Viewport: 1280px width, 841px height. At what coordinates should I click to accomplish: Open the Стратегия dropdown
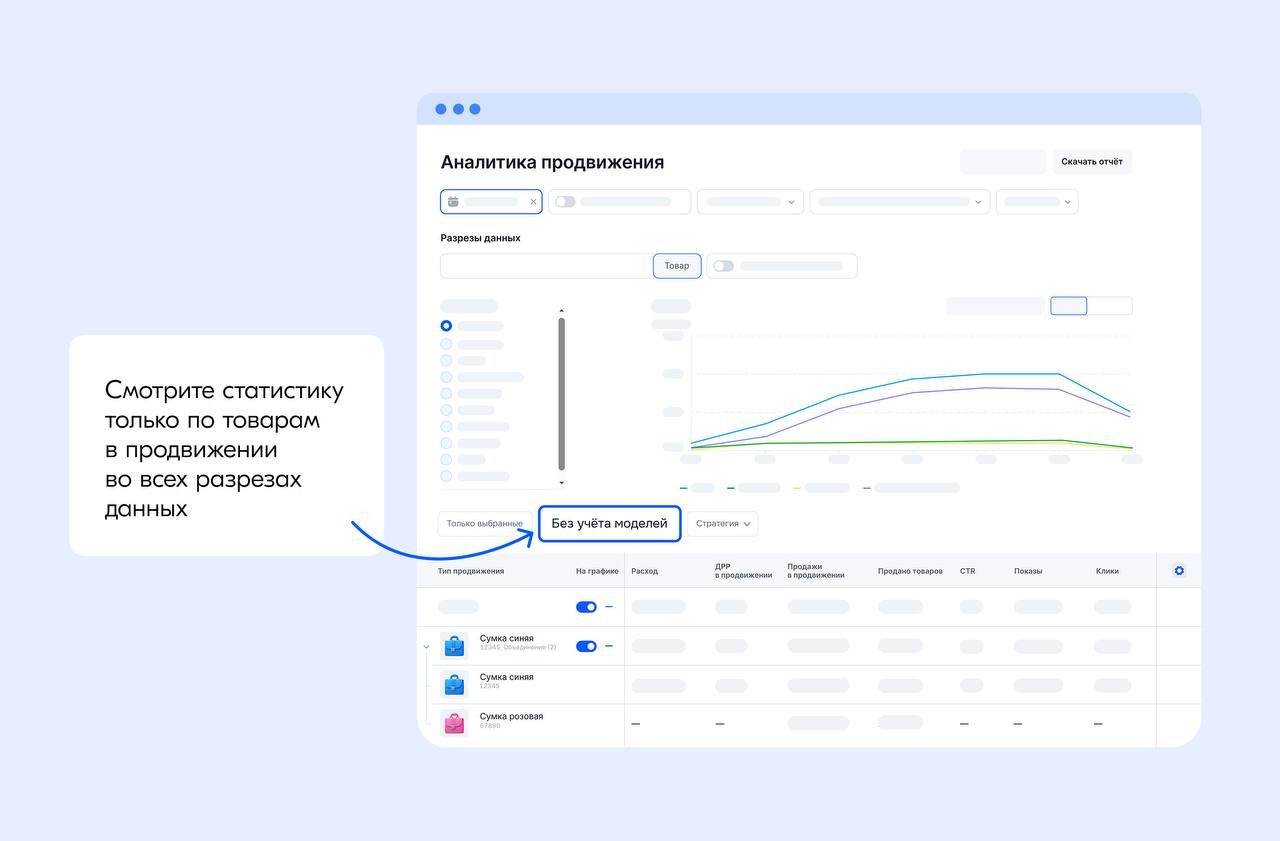coord(722,524)
